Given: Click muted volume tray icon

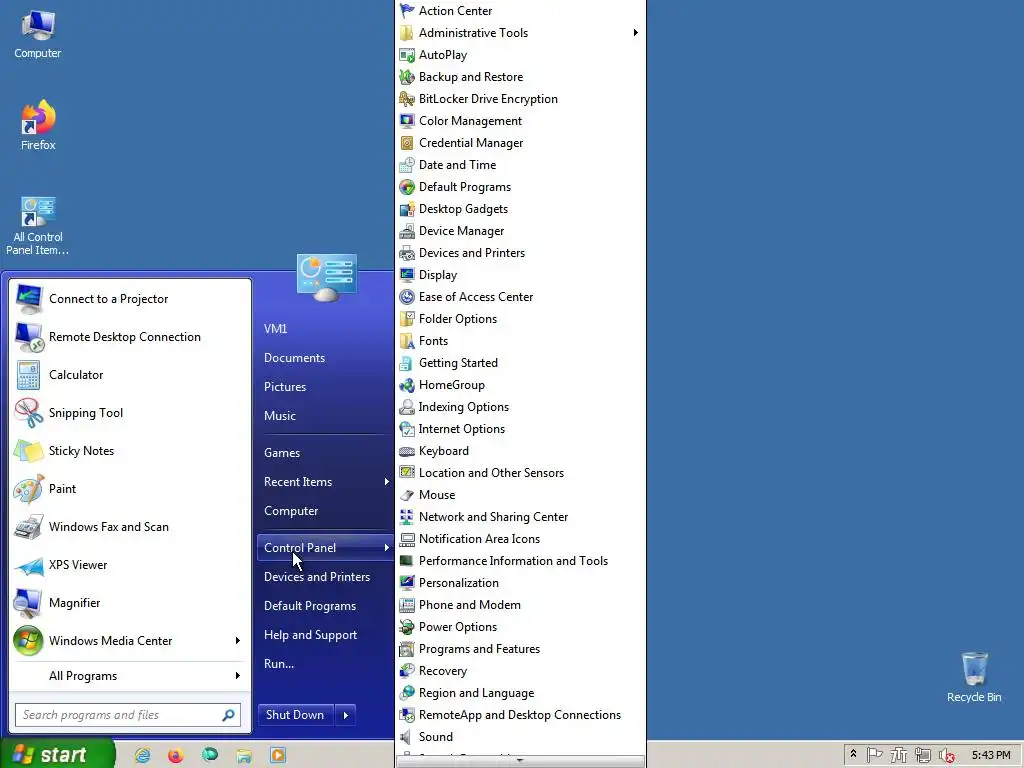Looking at the screenshot, I should (947, 756).
